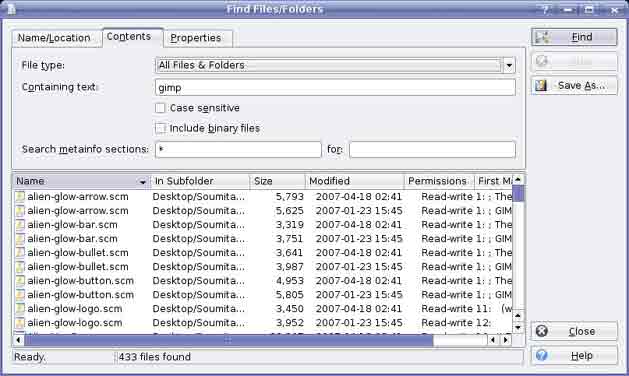Sort by the Size column header
629x376 pixels.
pyautogui.click(x=277, y=181)
